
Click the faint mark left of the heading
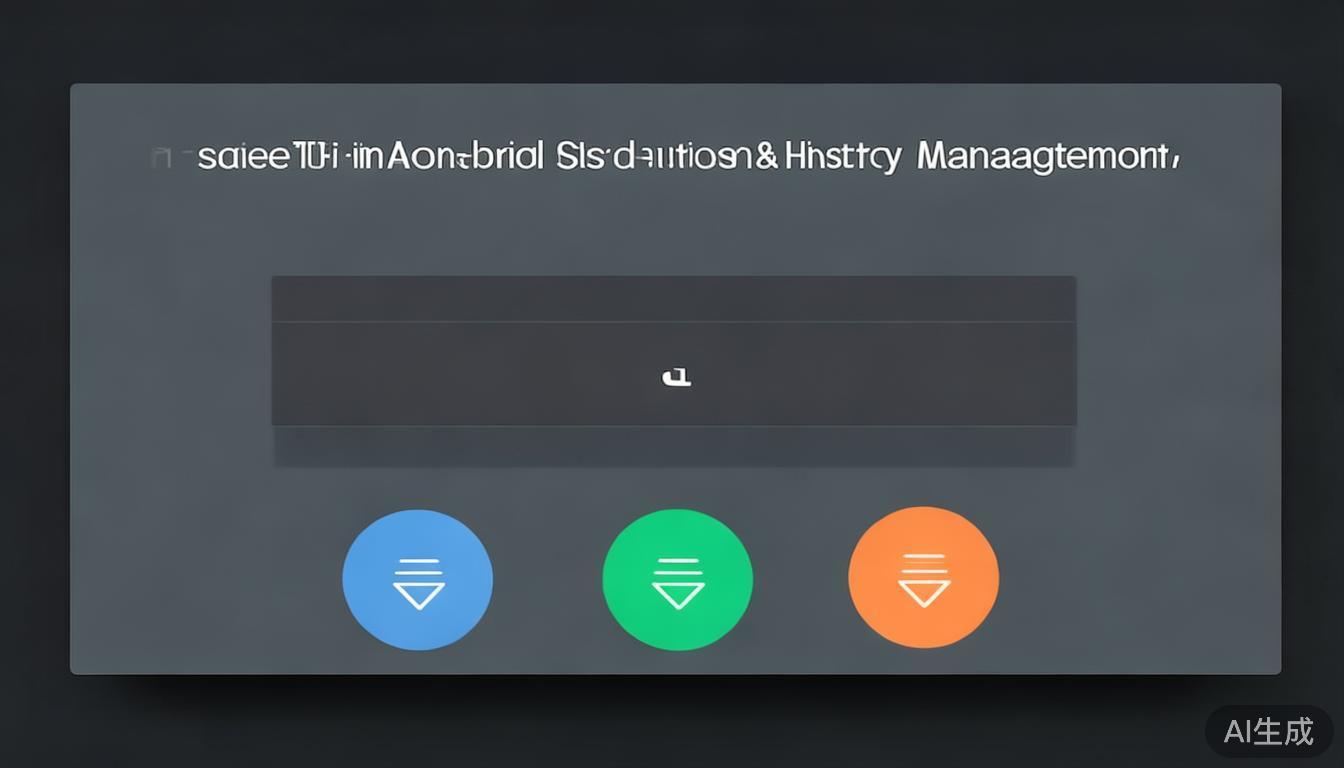156,158
